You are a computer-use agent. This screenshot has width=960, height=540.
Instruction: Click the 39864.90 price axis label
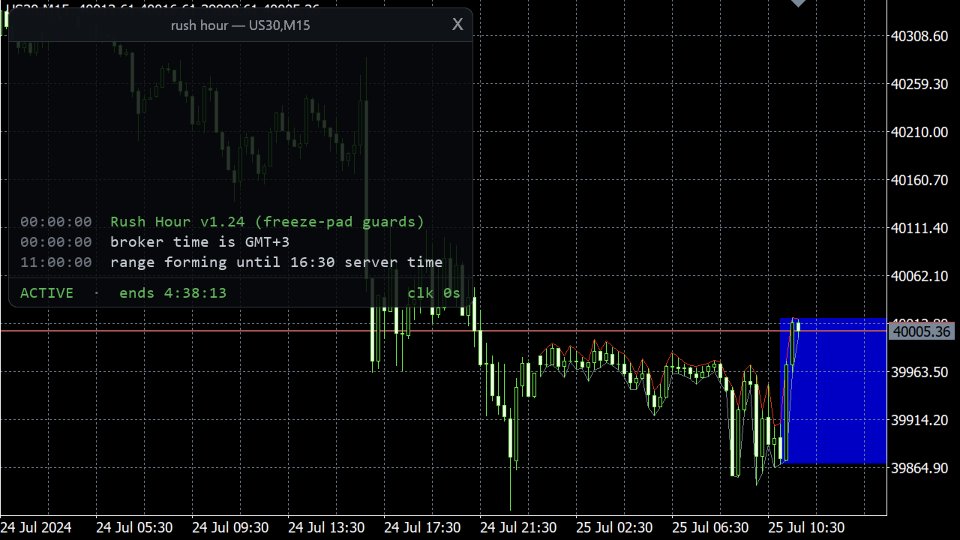[919, 468]
